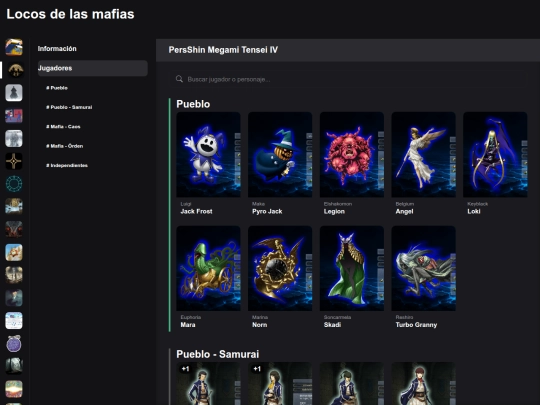
Task: Select the Jugadores menu item
Action: coord(93,68)
